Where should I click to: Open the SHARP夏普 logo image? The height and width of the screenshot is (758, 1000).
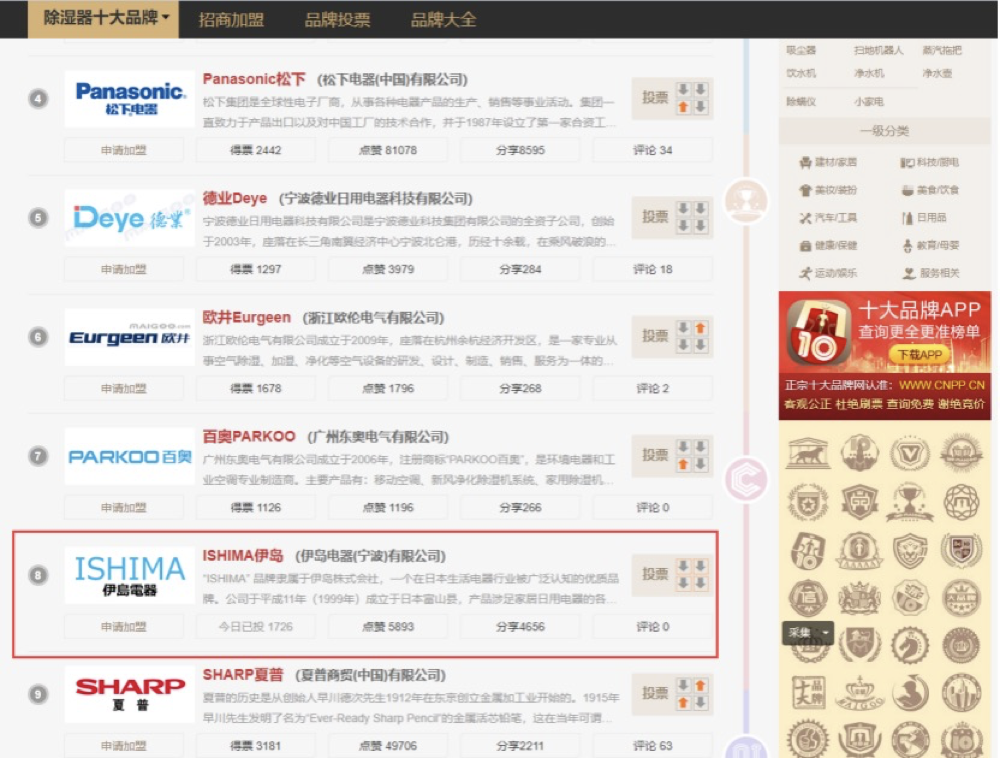[x=129, y=694]
